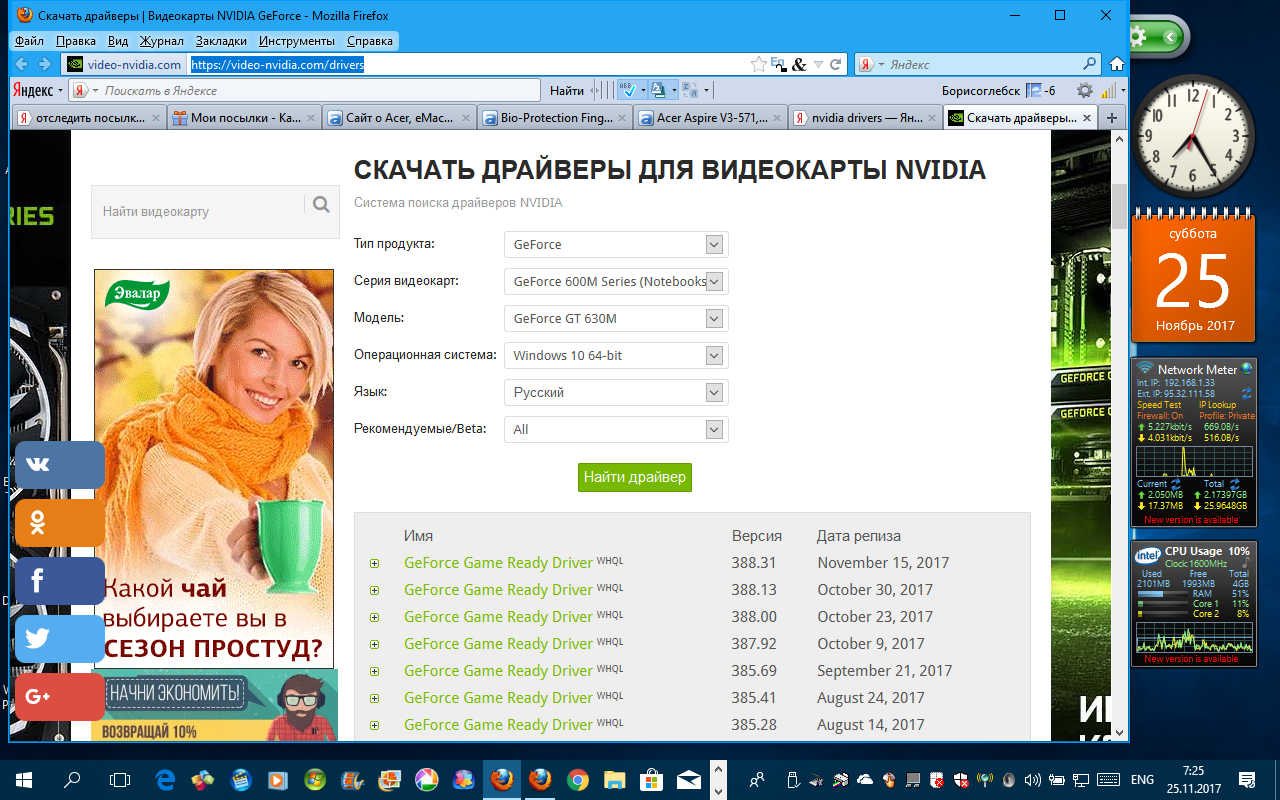Open the Модель dropdown showing GeForce GT 630M

[x=616, y=318]
